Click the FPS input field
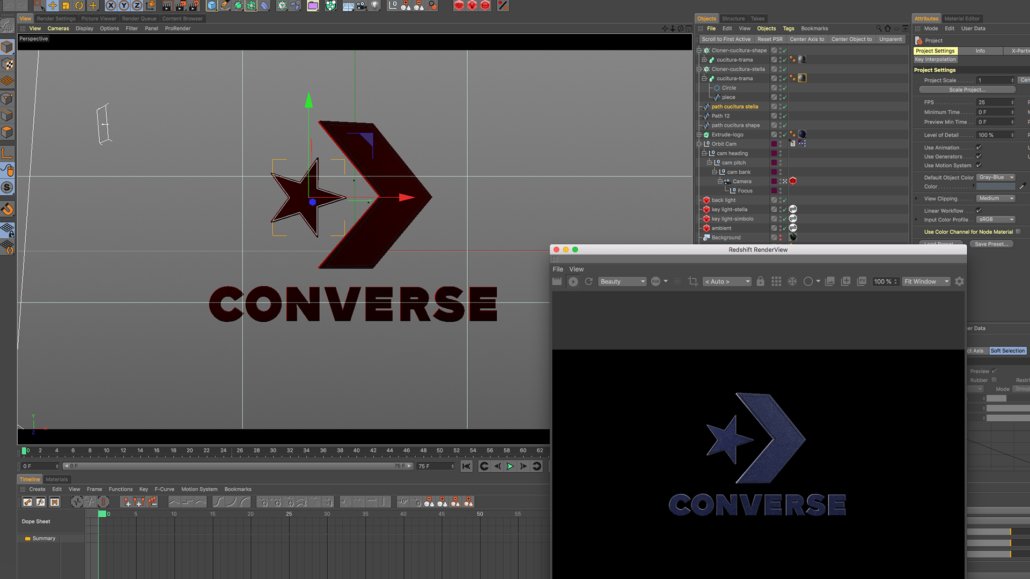 click(995, 102)
